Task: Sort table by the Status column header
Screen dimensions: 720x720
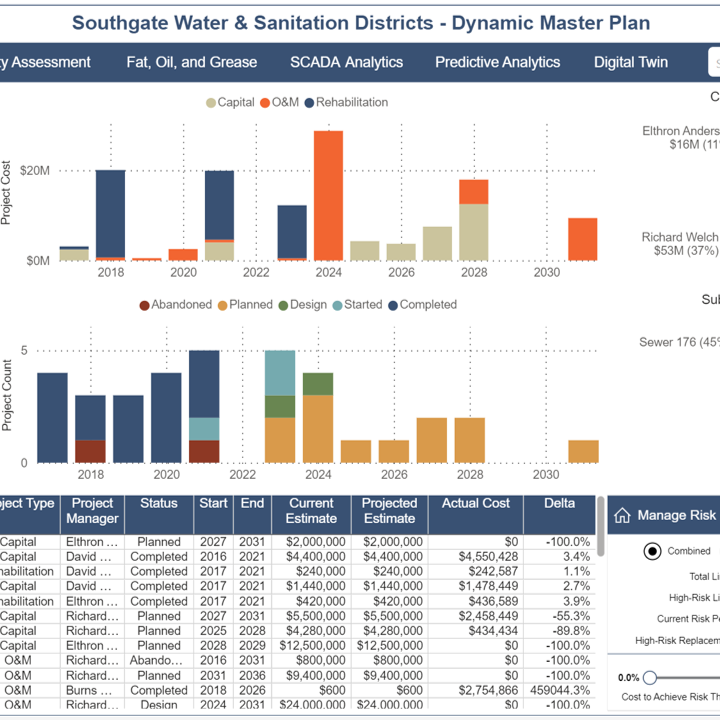Action: tap(159, 503)
